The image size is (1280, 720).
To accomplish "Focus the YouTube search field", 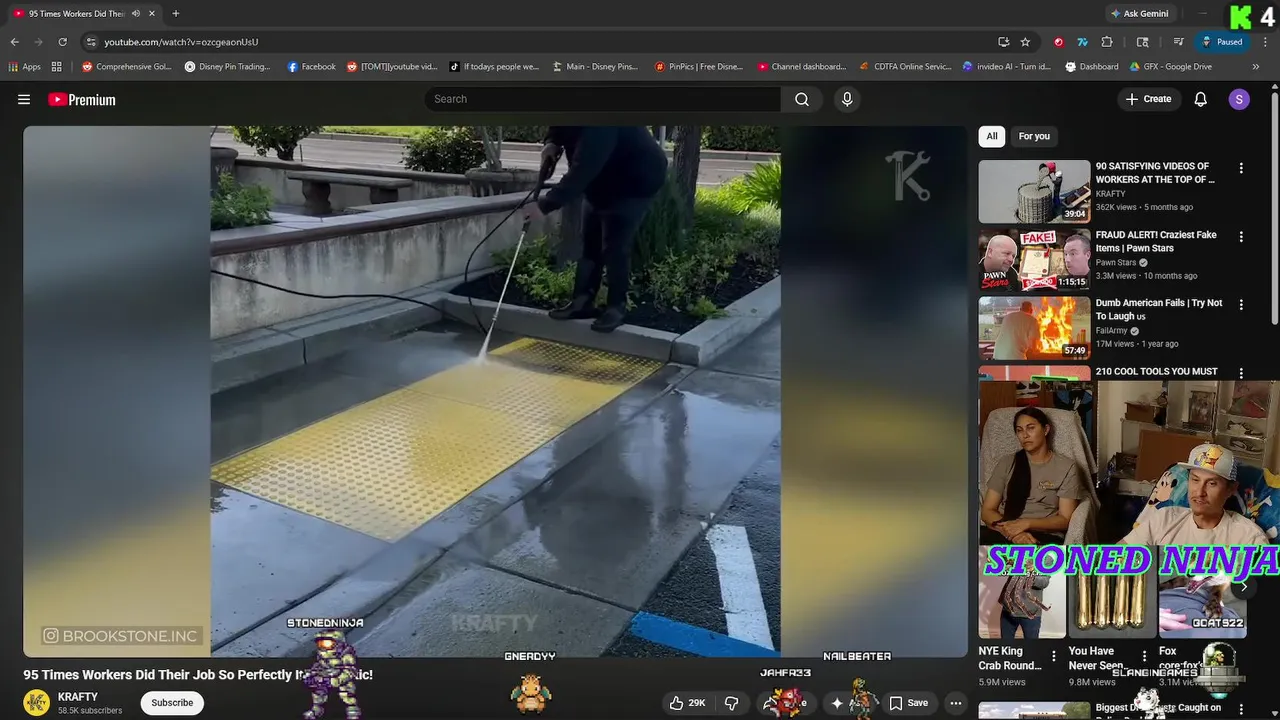I will pyautogui.click(x=603, y=99).
